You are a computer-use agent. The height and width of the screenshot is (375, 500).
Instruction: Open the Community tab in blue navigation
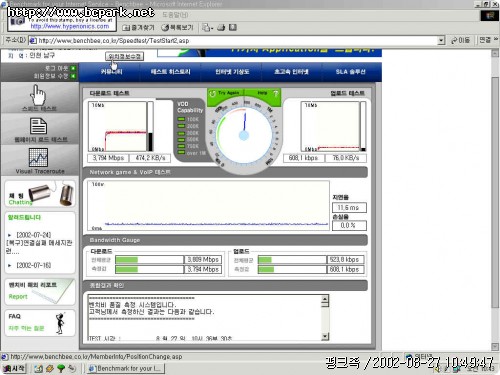pos(111,72)
